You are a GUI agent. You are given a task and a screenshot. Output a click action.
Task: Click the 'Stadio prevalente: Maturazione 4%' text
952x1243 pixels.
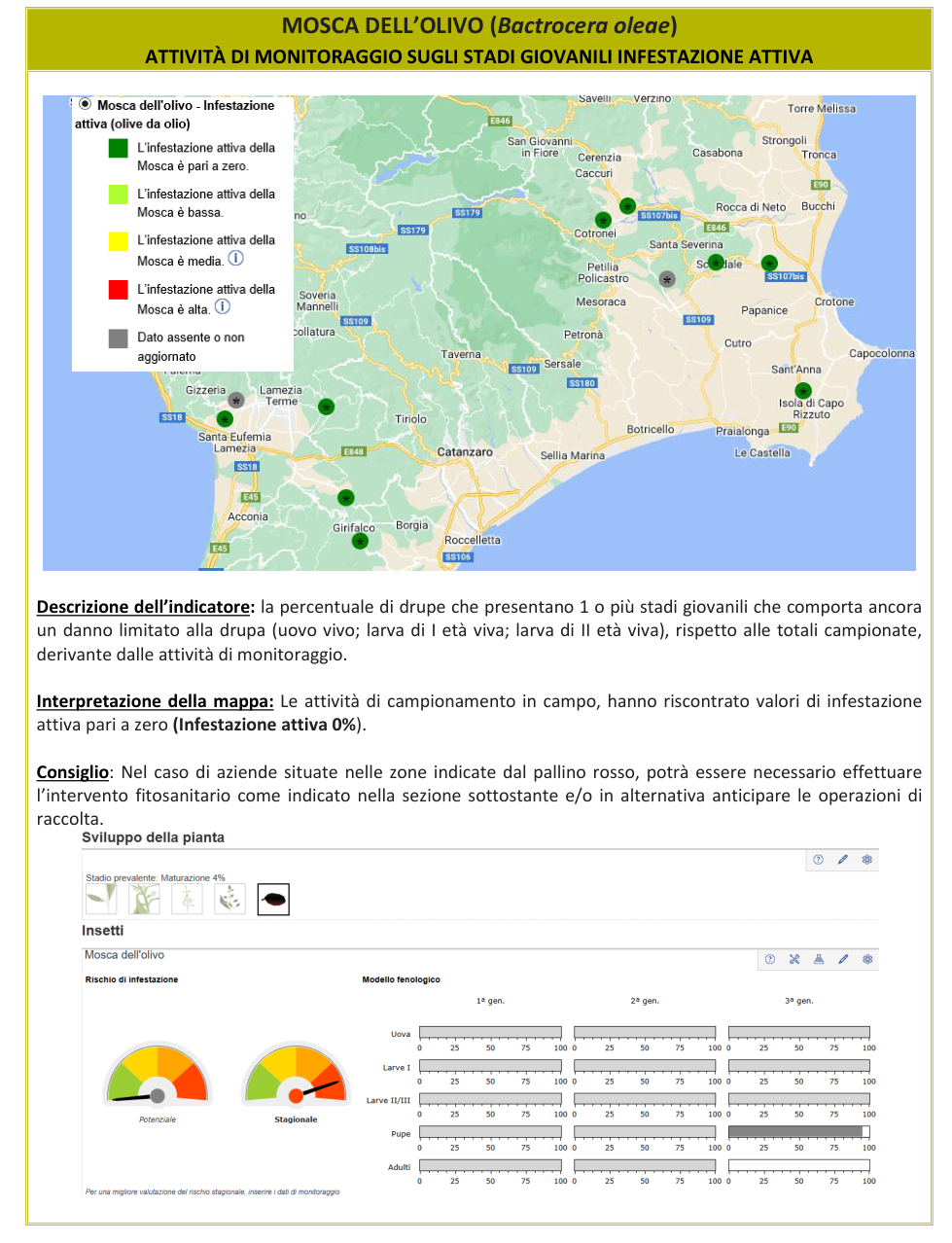(x=156, y=877)
